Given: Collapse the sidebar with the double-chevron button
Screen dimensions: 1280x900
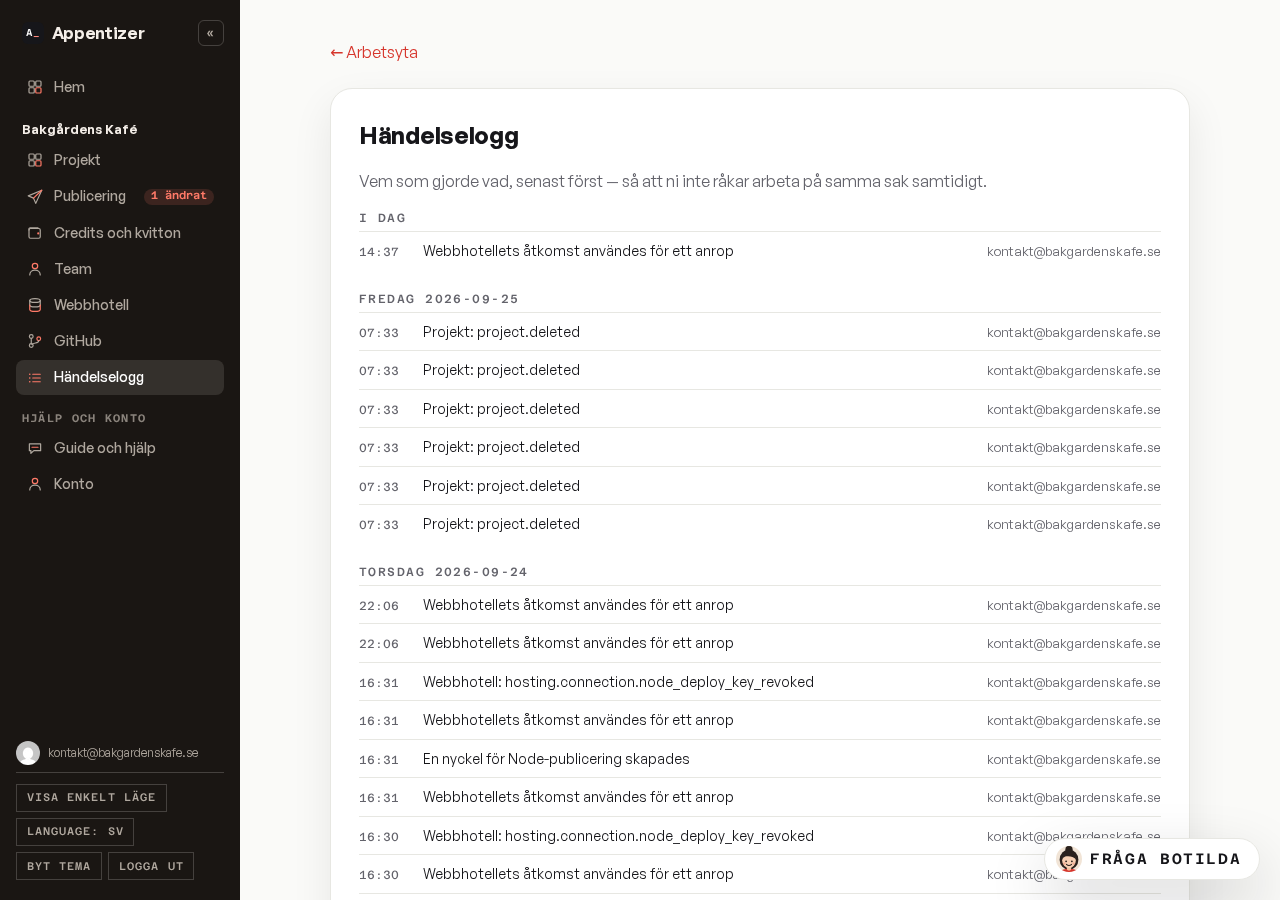Looking at the screenshot, I should (x=211, y=33).
